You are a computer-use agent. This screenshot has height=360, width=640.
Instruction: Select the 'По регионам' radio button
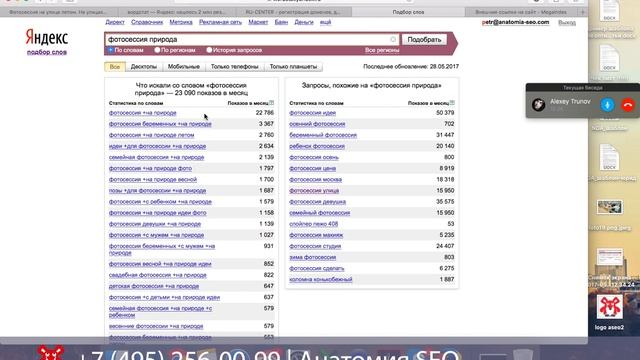[x=157, y=50]
